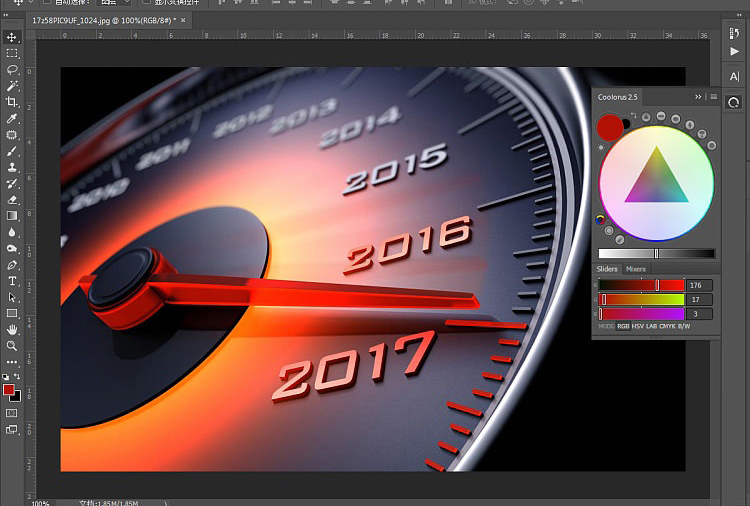The image size is (750, 506).
Task: Select the Pen tool
Action: (x=11, y=265)
